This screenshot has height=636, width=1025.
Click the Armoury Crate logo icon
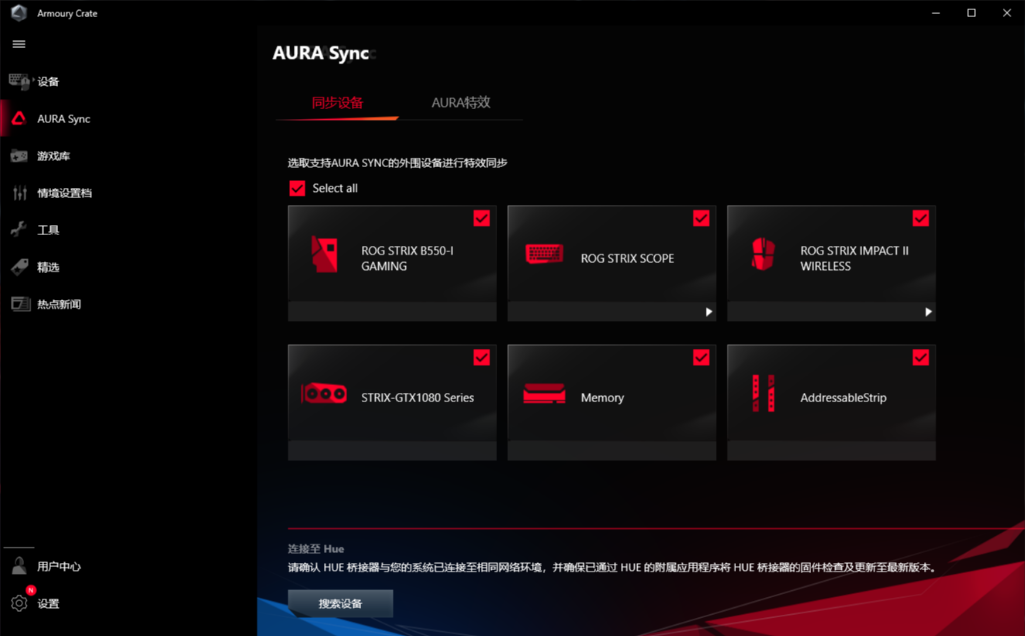point(19,12)
